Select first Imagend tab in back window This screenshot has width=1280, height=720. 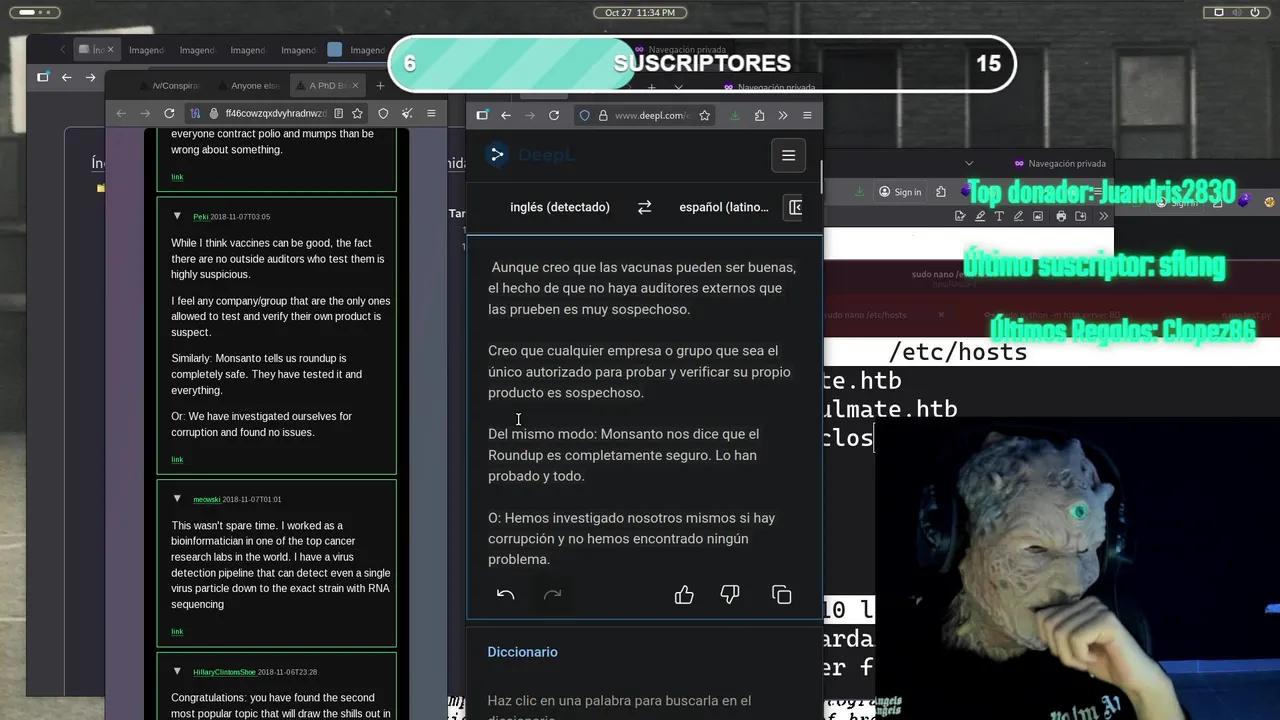point(146,50)
